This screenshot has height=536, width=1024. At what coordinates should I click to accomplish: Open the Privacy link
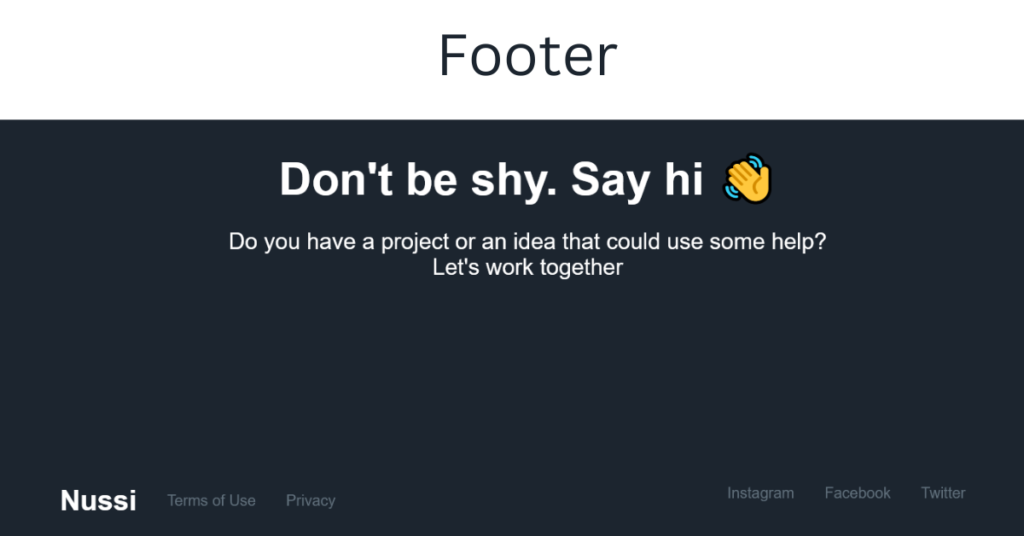click(x=311, y=501)
